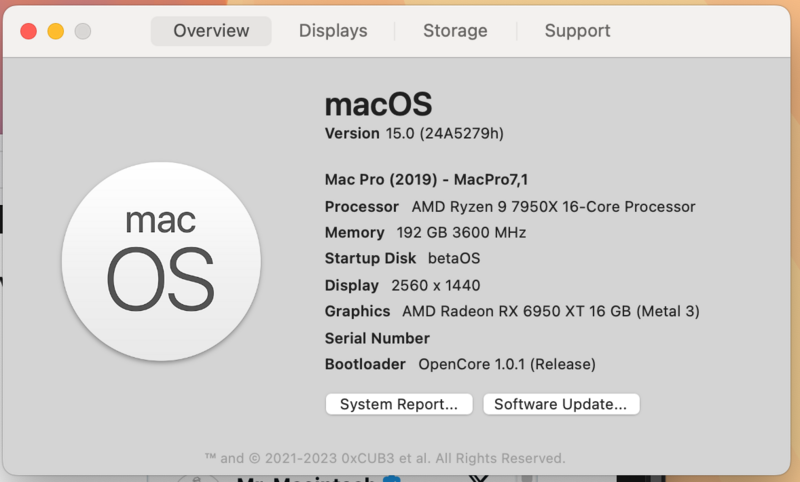Click OpenCore 1.0.1 (Release) bootloader value
The image size is (800, 482).
[x=507, y=364]
